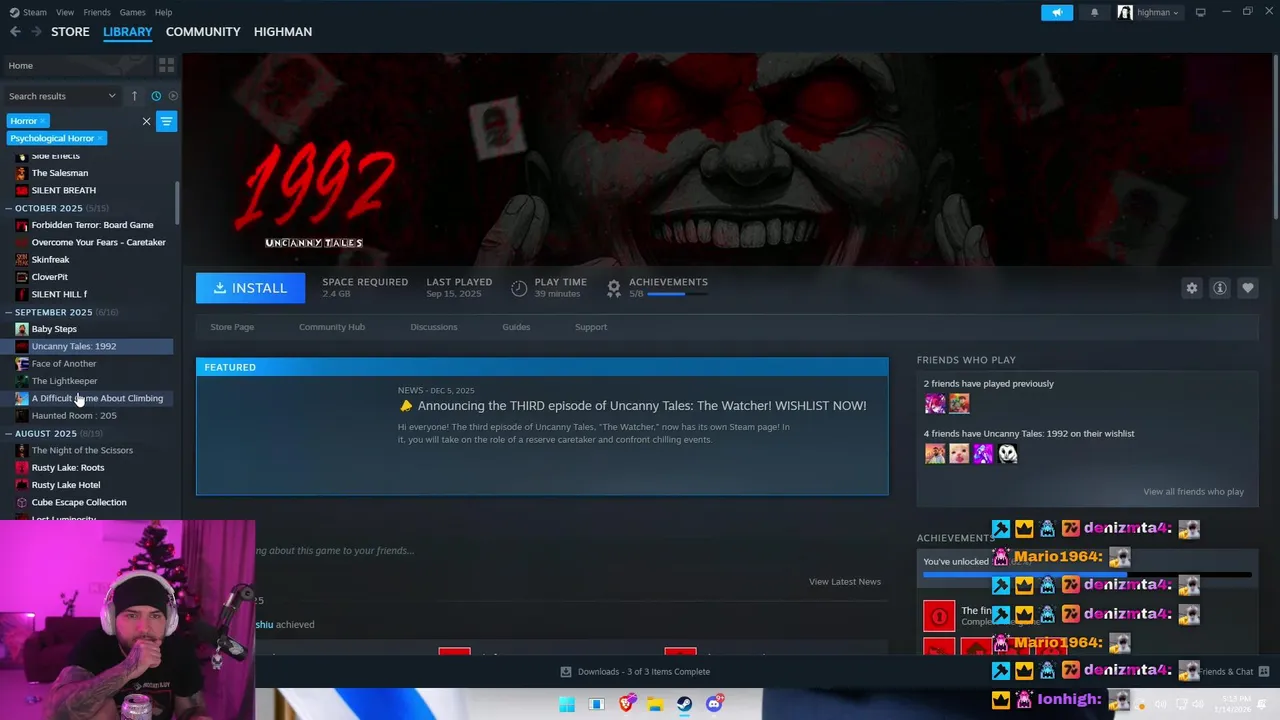Open the Support link
Viewport: 1280px width, 720px height.
tap(591, 327)
